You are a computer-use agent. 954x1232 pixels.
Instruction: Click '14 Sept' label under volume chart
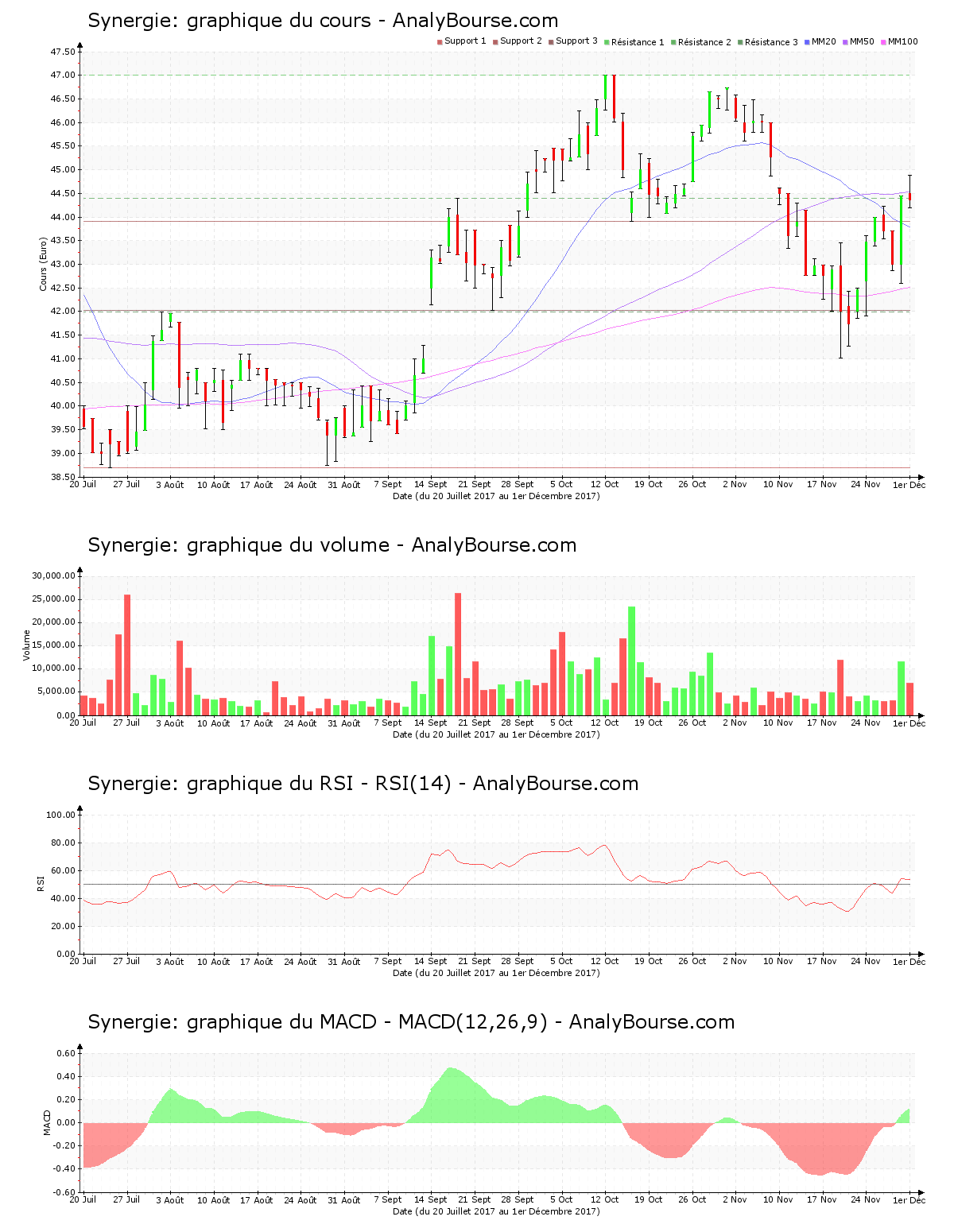[x=431, y=723]
